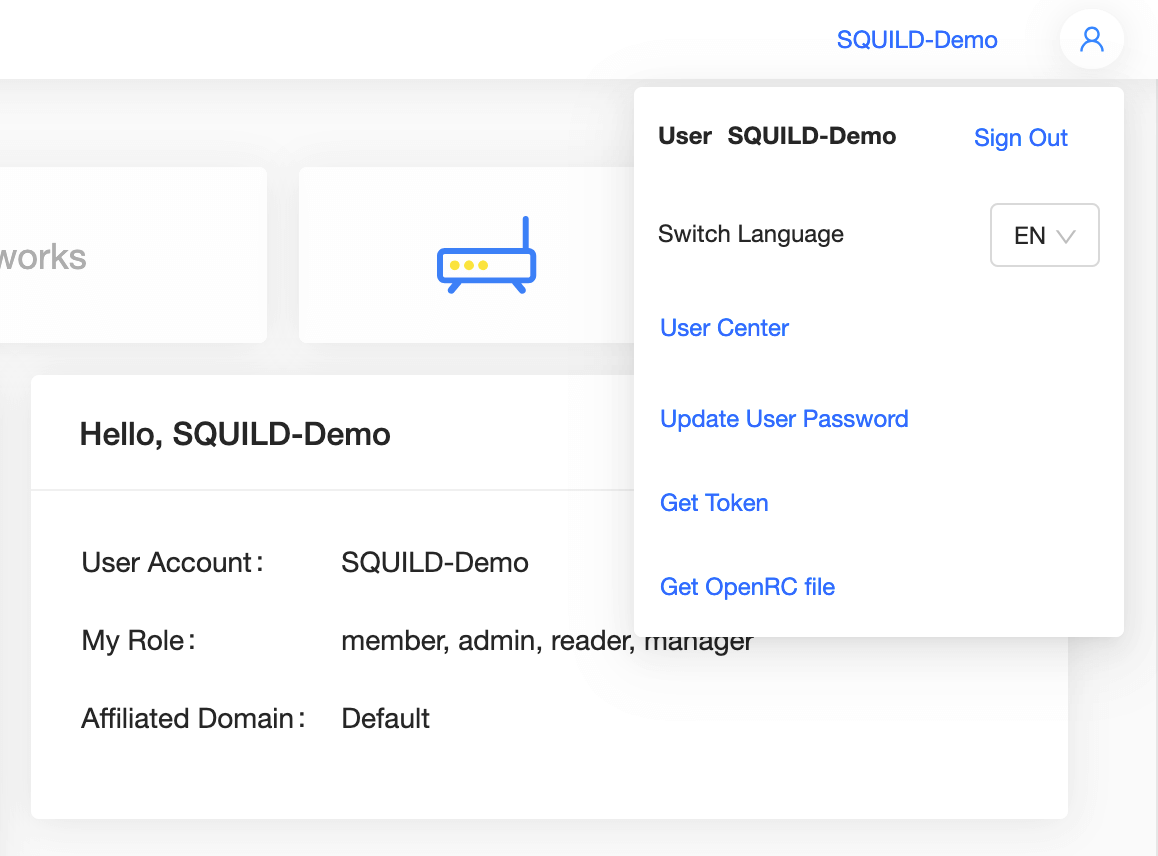Select the SQUILD-Demo user account value
1158x856 pixels.
point(434,563)
